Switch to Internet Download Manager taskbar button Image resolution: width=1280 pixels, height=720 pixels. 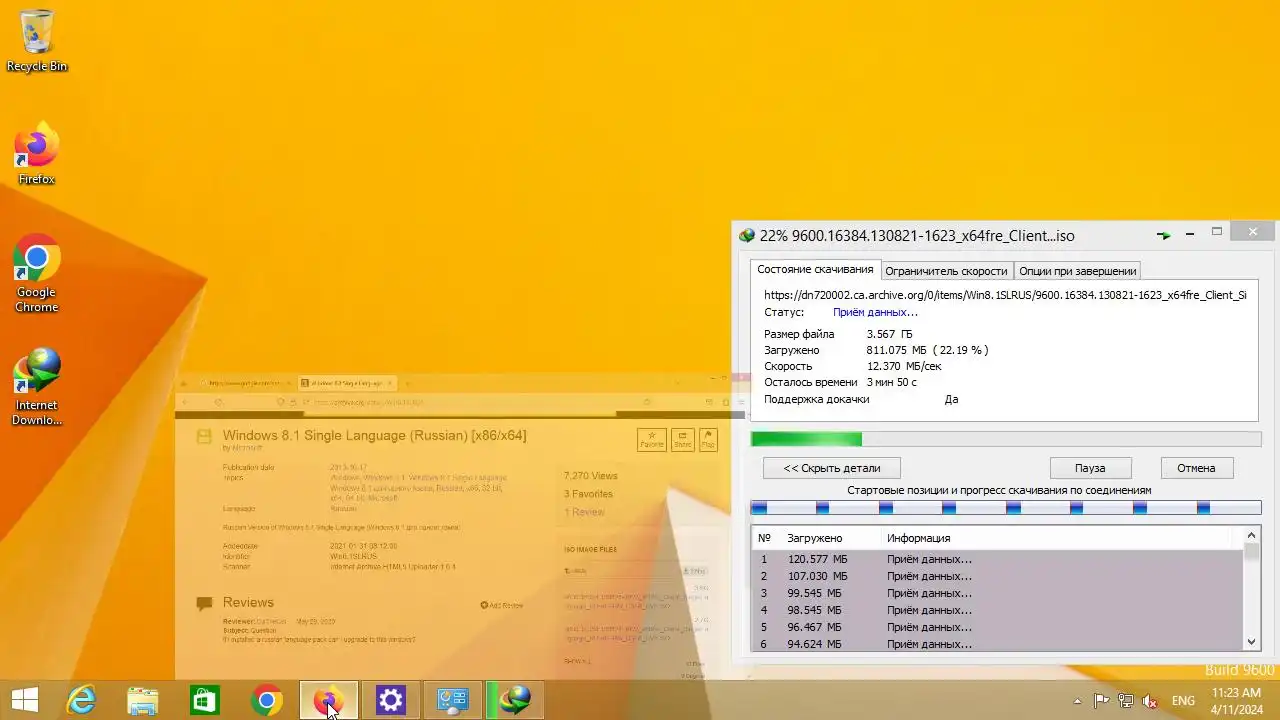point(515,700)
